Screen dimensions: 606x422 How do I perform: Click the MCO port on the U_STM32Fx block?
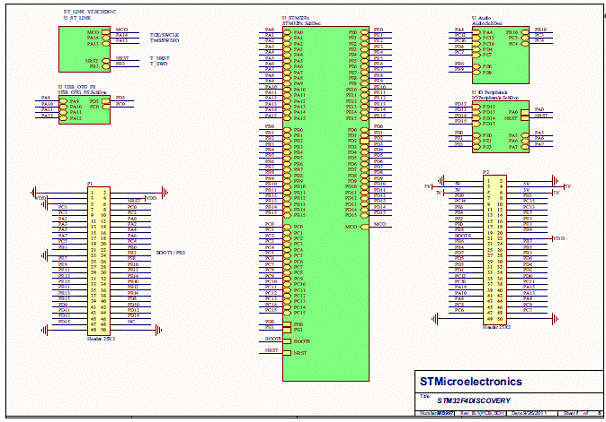[x=364, y=227]
